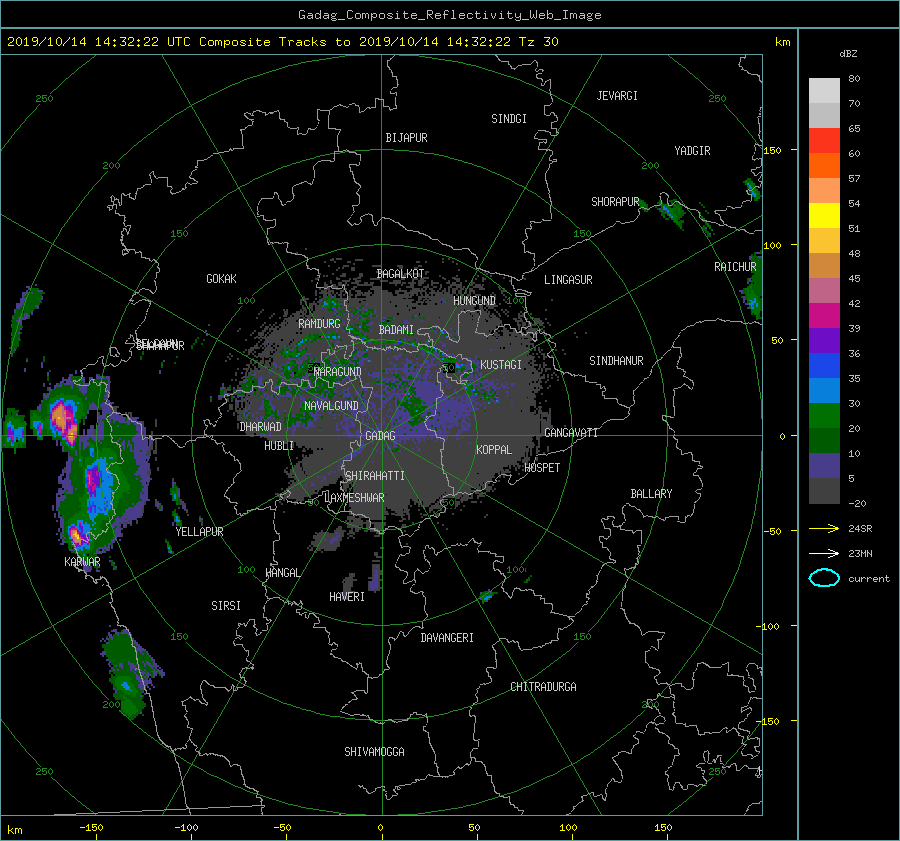900x841 pixels.
Task: Click the SHIRAHATTI label
Action: [375, 475]
